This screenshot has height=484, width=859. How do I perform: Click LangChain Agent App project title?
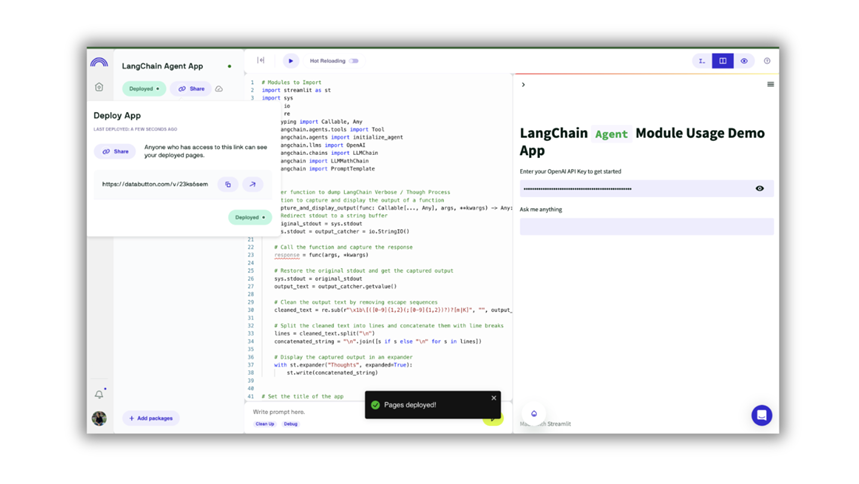162,66
